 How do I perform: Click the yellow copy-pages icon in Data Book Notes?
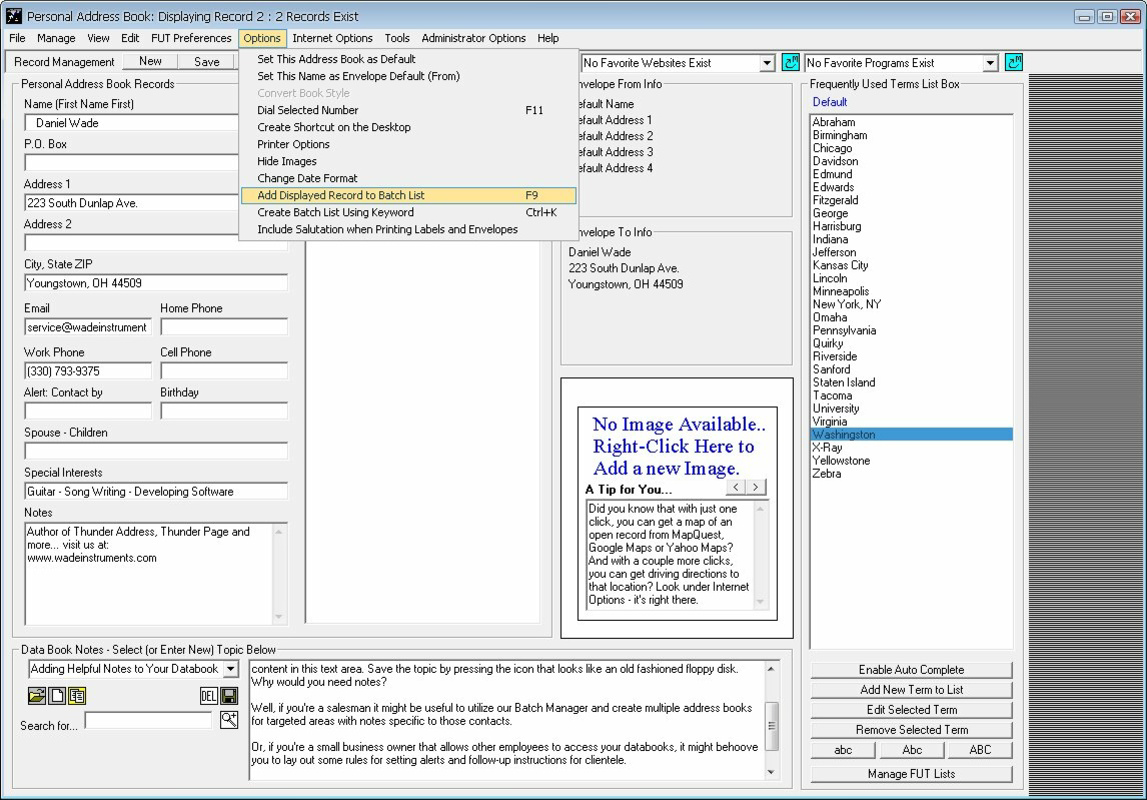coord(77,695)
